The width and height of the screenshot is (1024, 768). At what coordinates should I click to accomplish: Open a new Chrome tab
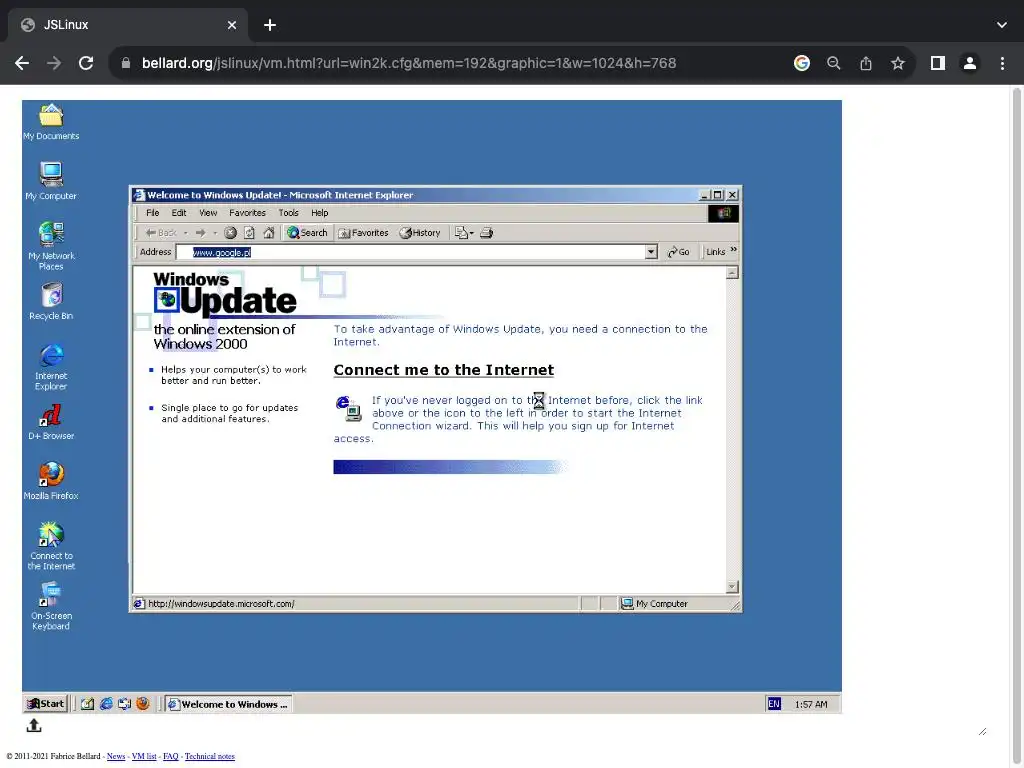click(x=270, y=25)
